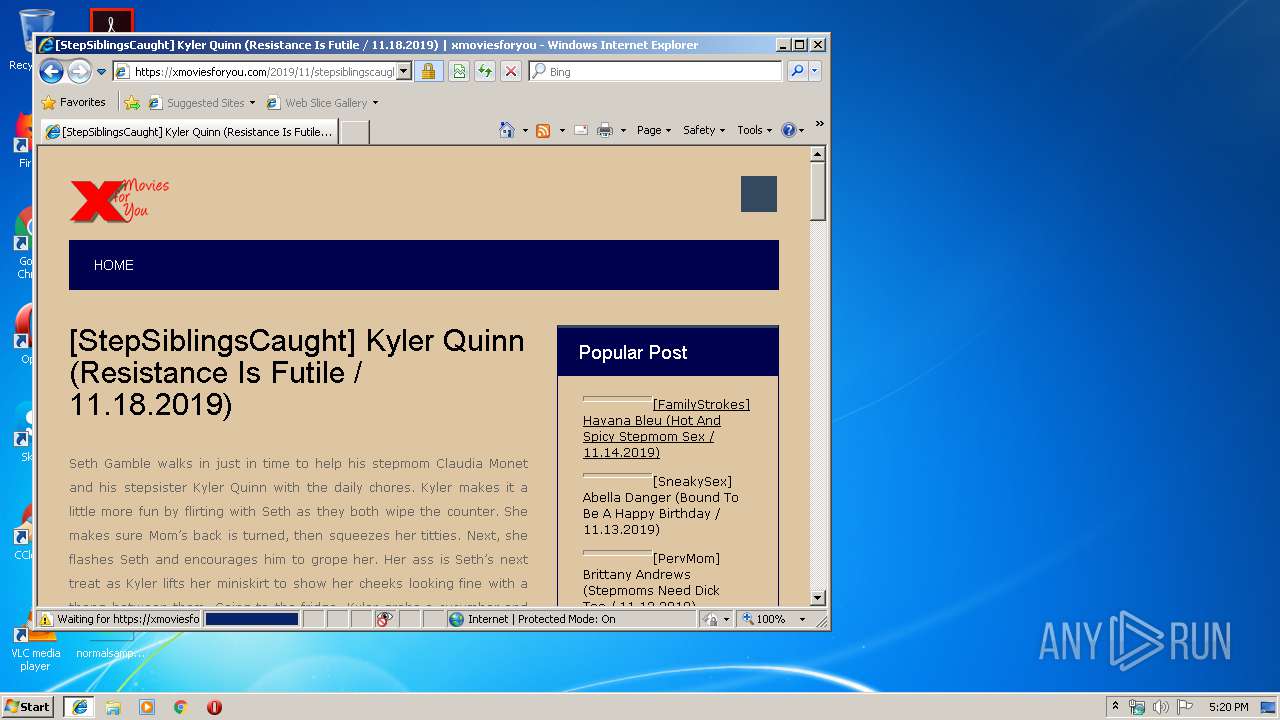The image size is (1280, 720).
Task: Click the Action Center flag tray icon
Action: point(1185,707)
